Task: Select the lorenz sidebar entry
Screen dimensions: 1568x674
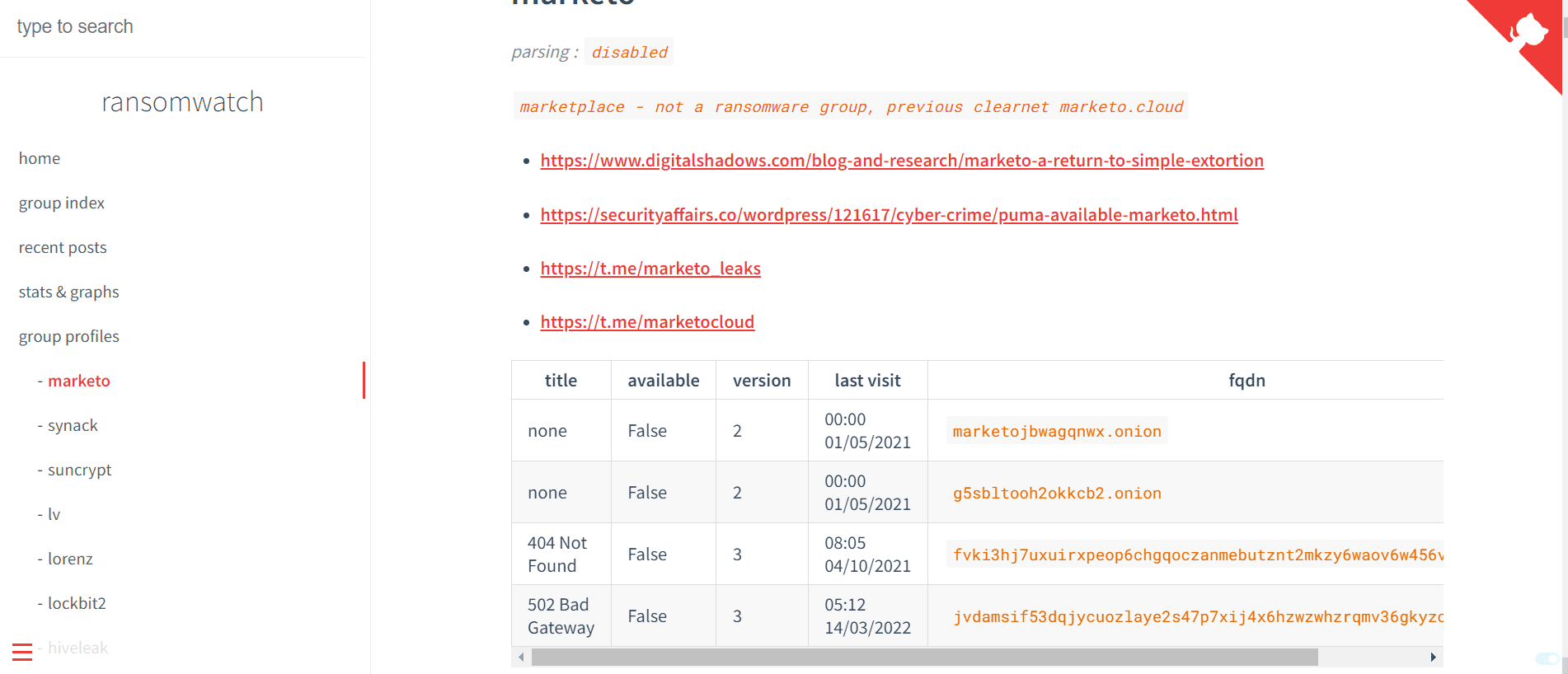Action: tap(70, 559)
